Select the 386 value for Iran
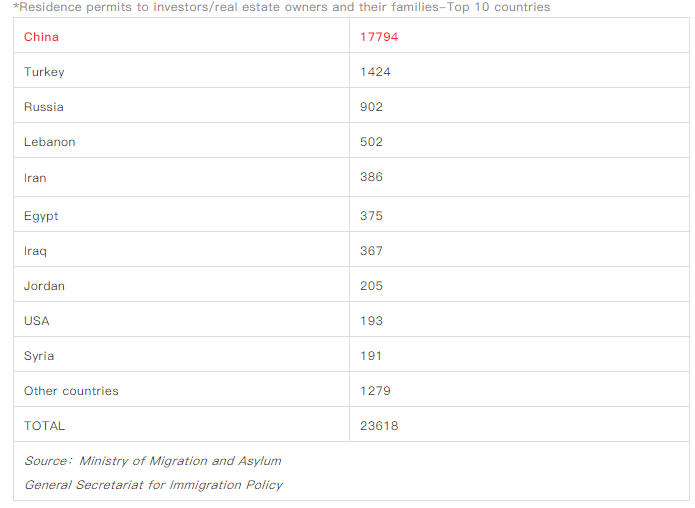The width and height of the screenshot is (695, 508). pos(371,177)
